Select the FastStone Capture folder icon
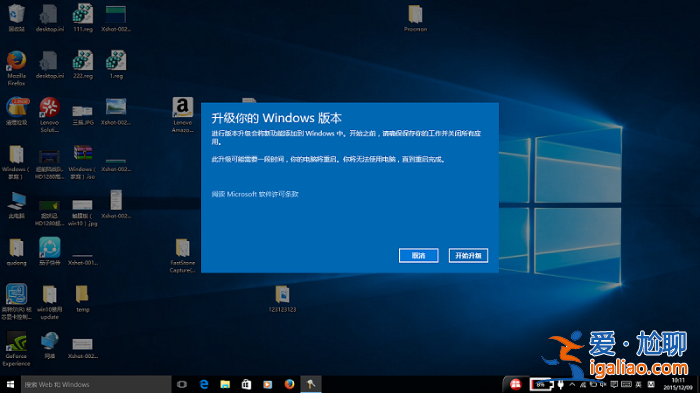Screen dimensions: 700x395 [x=183, y=255]
